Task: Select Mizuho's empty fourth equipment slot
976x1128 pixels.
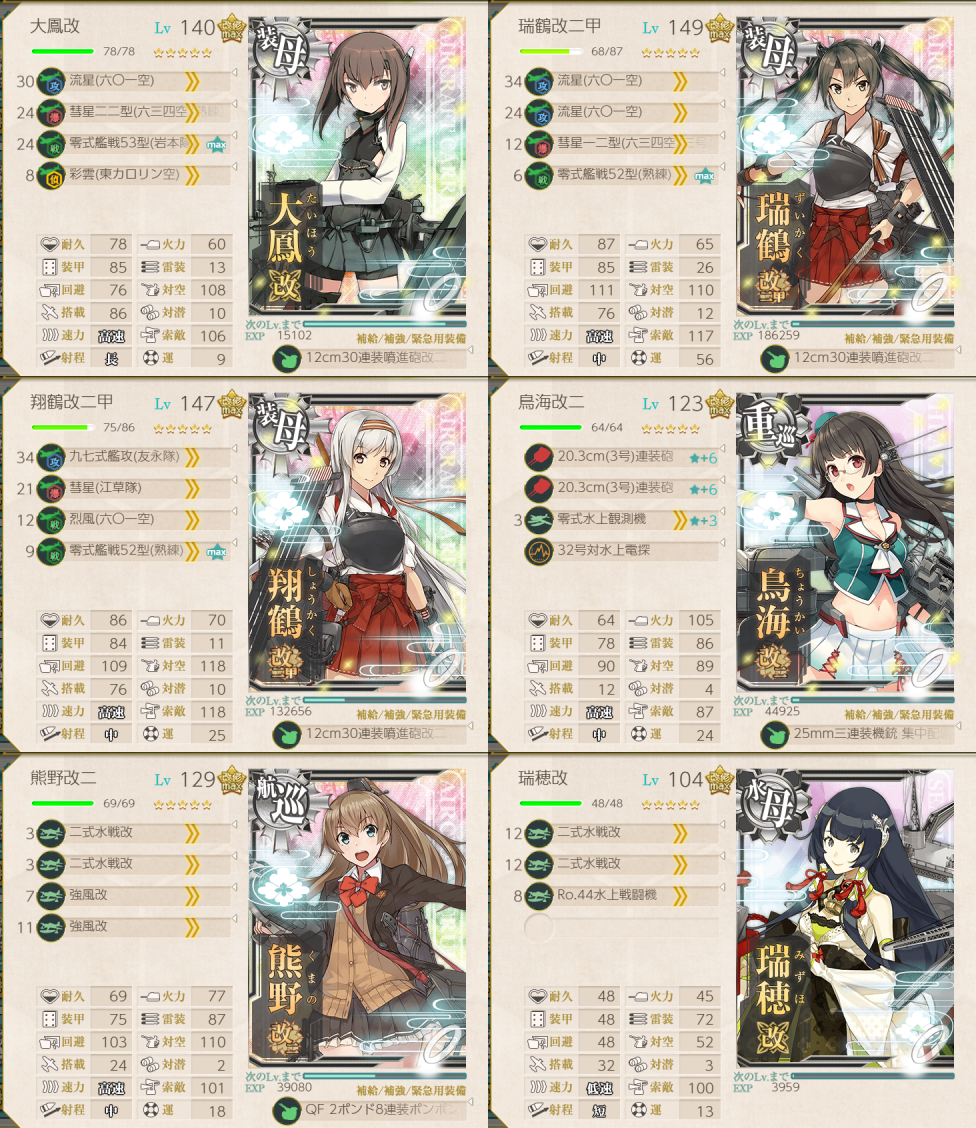Action: pos(621,927)
